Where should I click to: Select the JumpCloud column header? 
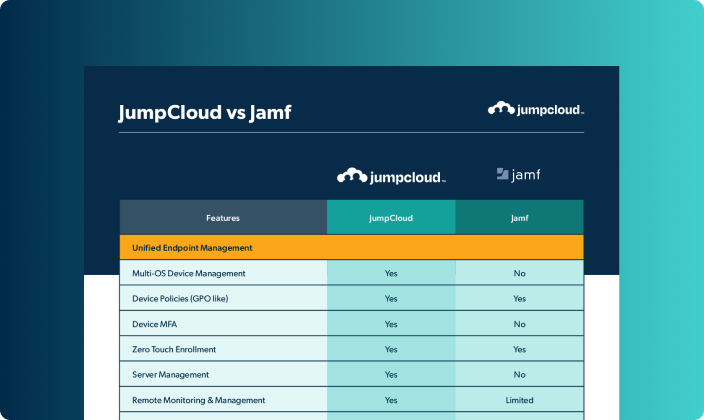tap(391, 218)
